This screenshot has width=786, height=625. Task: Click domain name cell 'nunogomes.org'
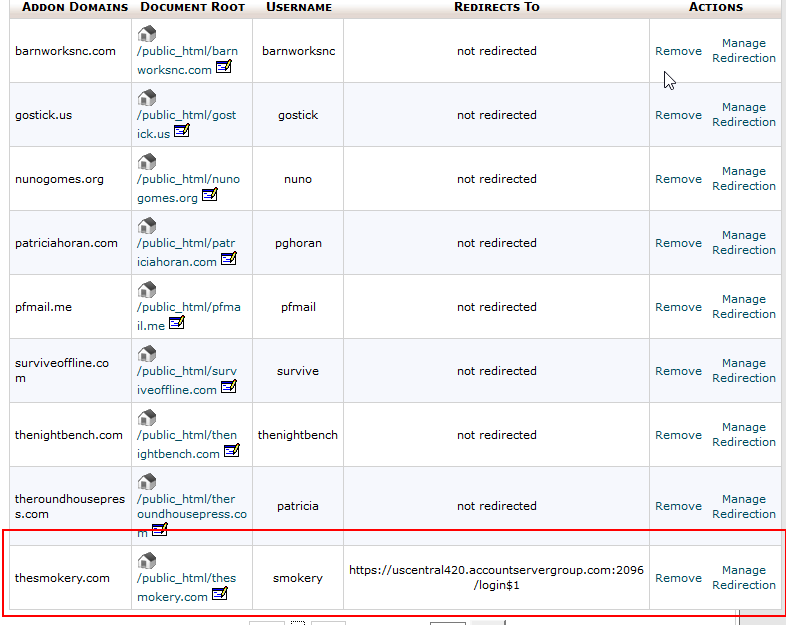coord(59,179)
